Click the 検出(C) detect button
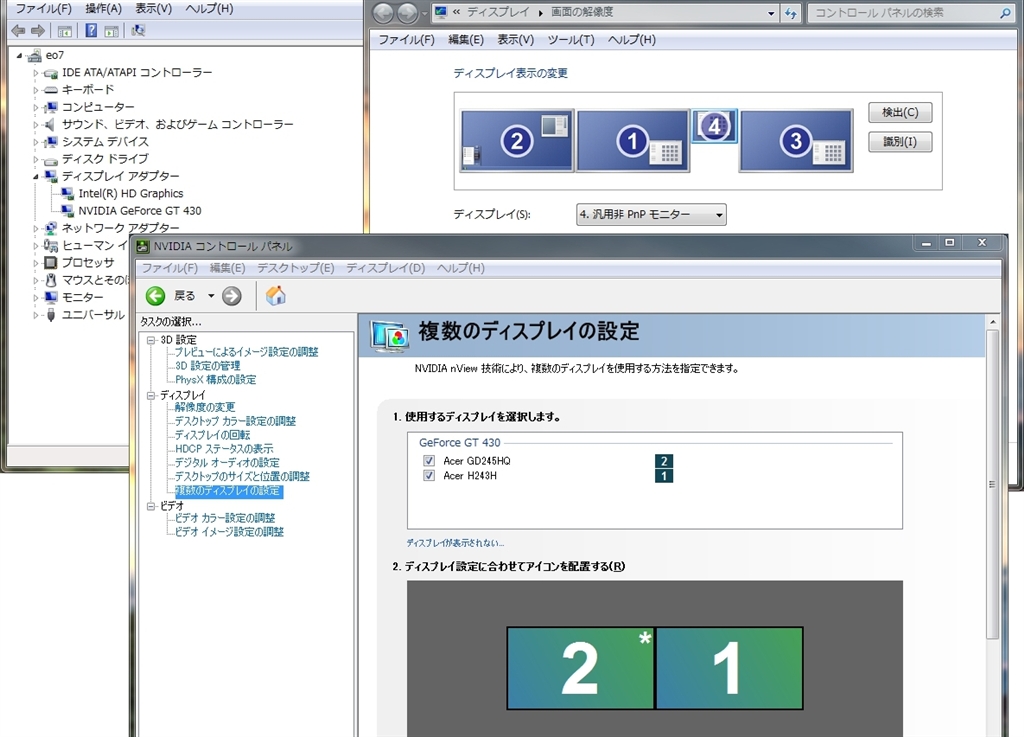Viewport: 1024px width, 737px height. [900, 112]
